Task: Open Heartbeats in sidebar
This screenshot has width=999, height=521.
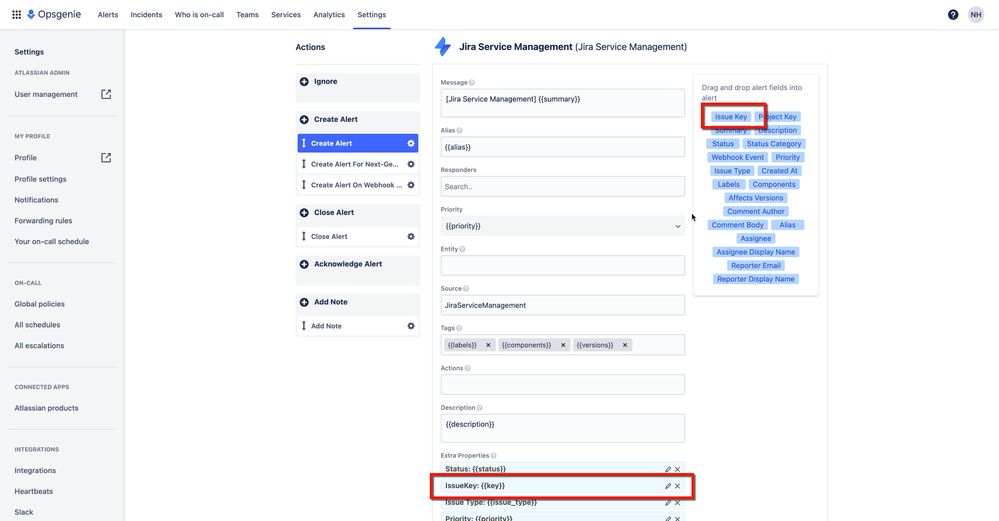Action: (x=34, y=492)
